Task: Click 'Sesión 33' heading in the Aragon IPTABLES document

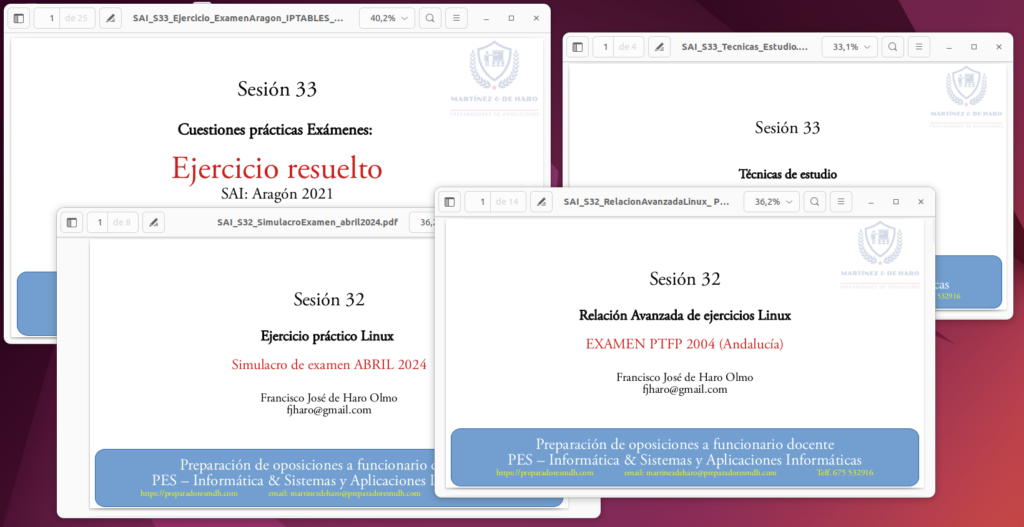Action: pos(277,89)
